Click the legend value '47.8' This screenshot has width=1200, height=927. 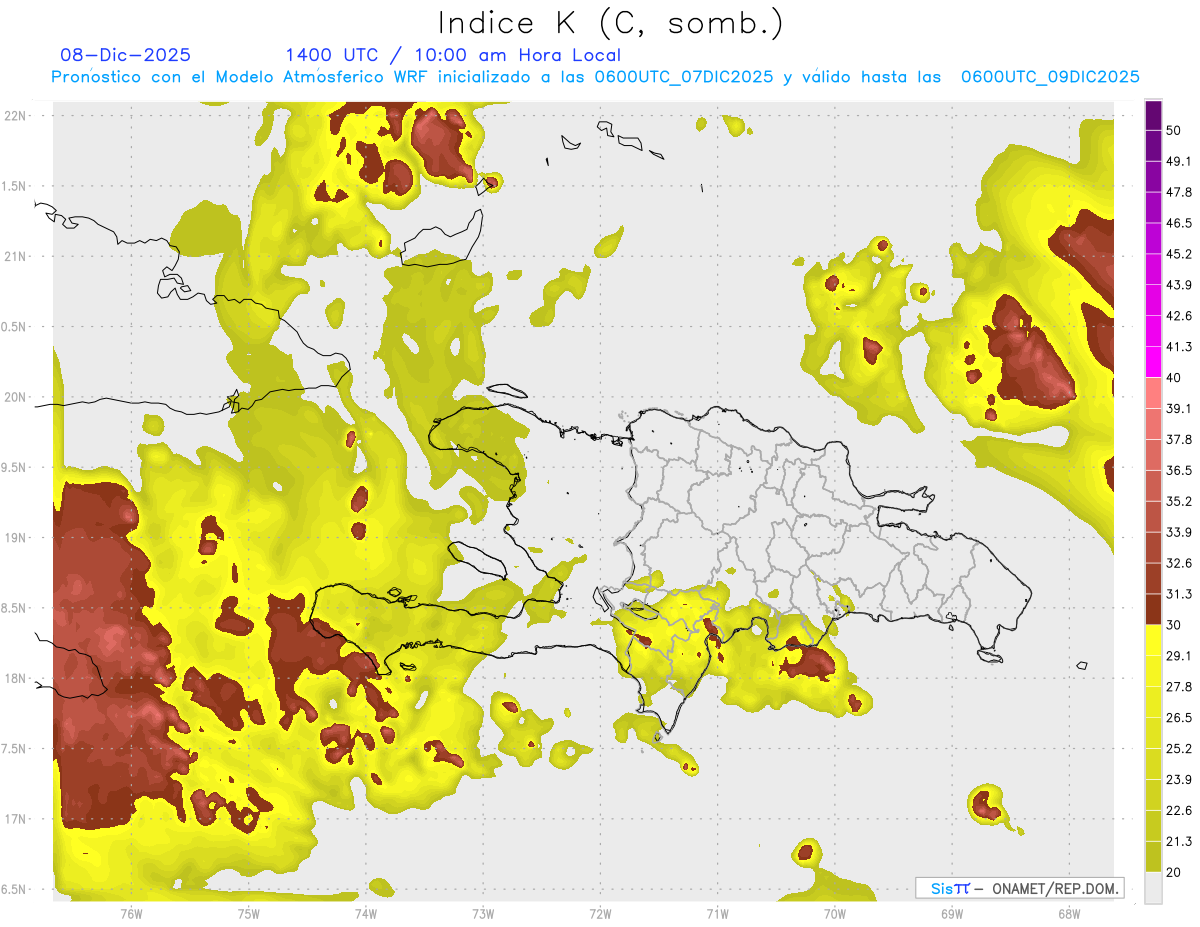pos(1179,192)
